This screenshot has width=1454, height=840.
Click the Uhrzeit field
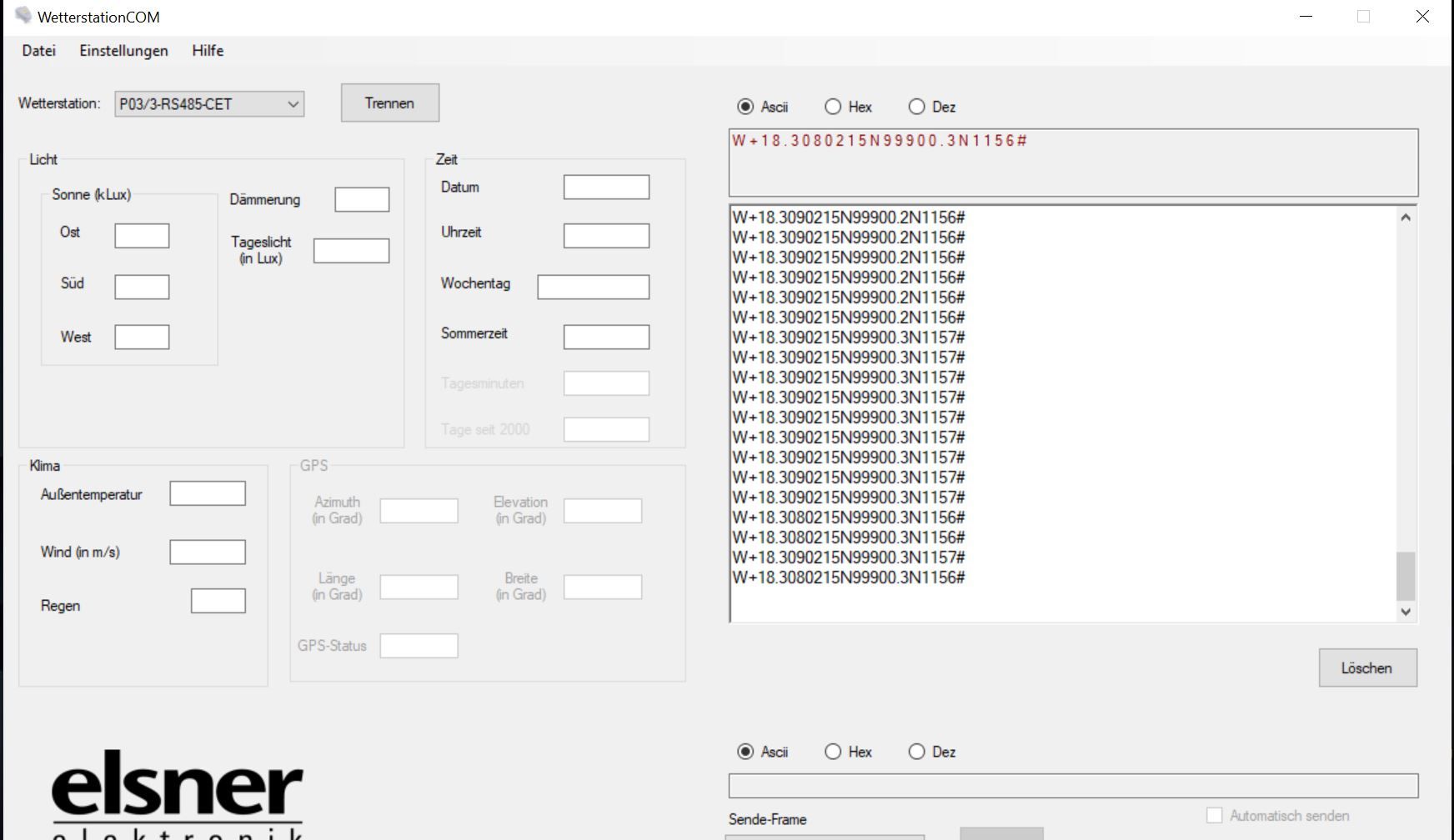[606, 236]
